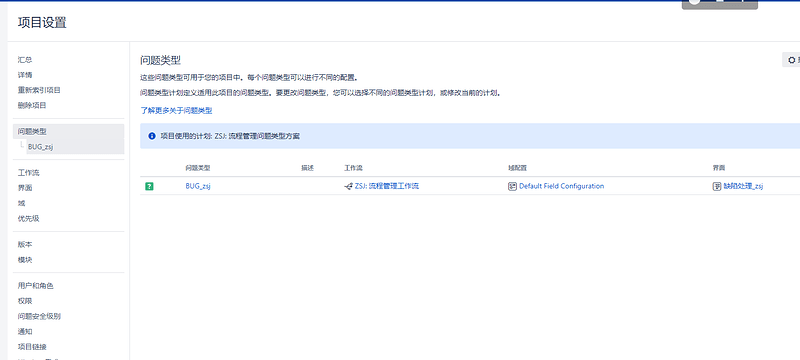Open 版本 in the sidebar
This screenshot has width=800, height=360.
click(25, 244)
